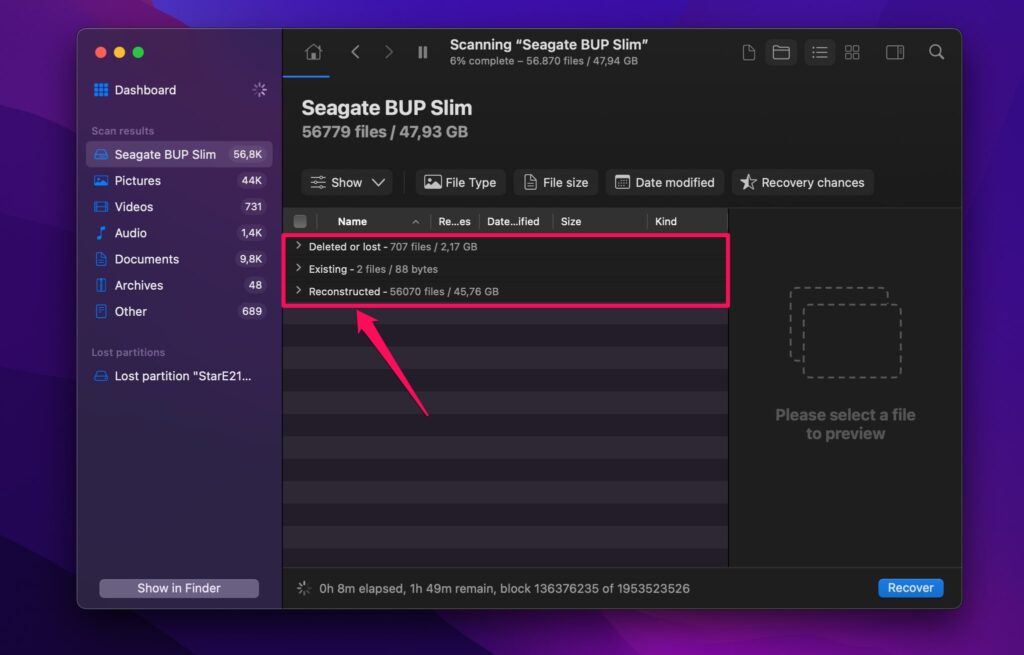
Task: Open the search magnifier
Action: click(936, 52)
